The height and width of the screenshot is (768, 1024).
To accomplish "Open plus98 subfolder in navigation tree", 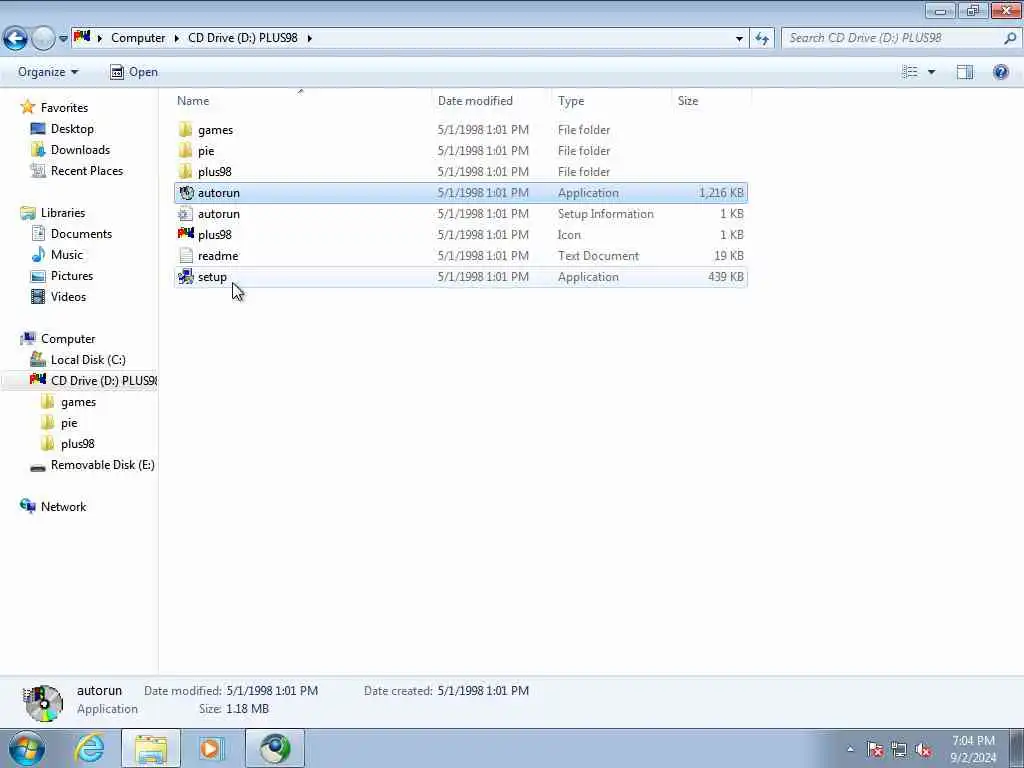I will (x=77, y=443).
